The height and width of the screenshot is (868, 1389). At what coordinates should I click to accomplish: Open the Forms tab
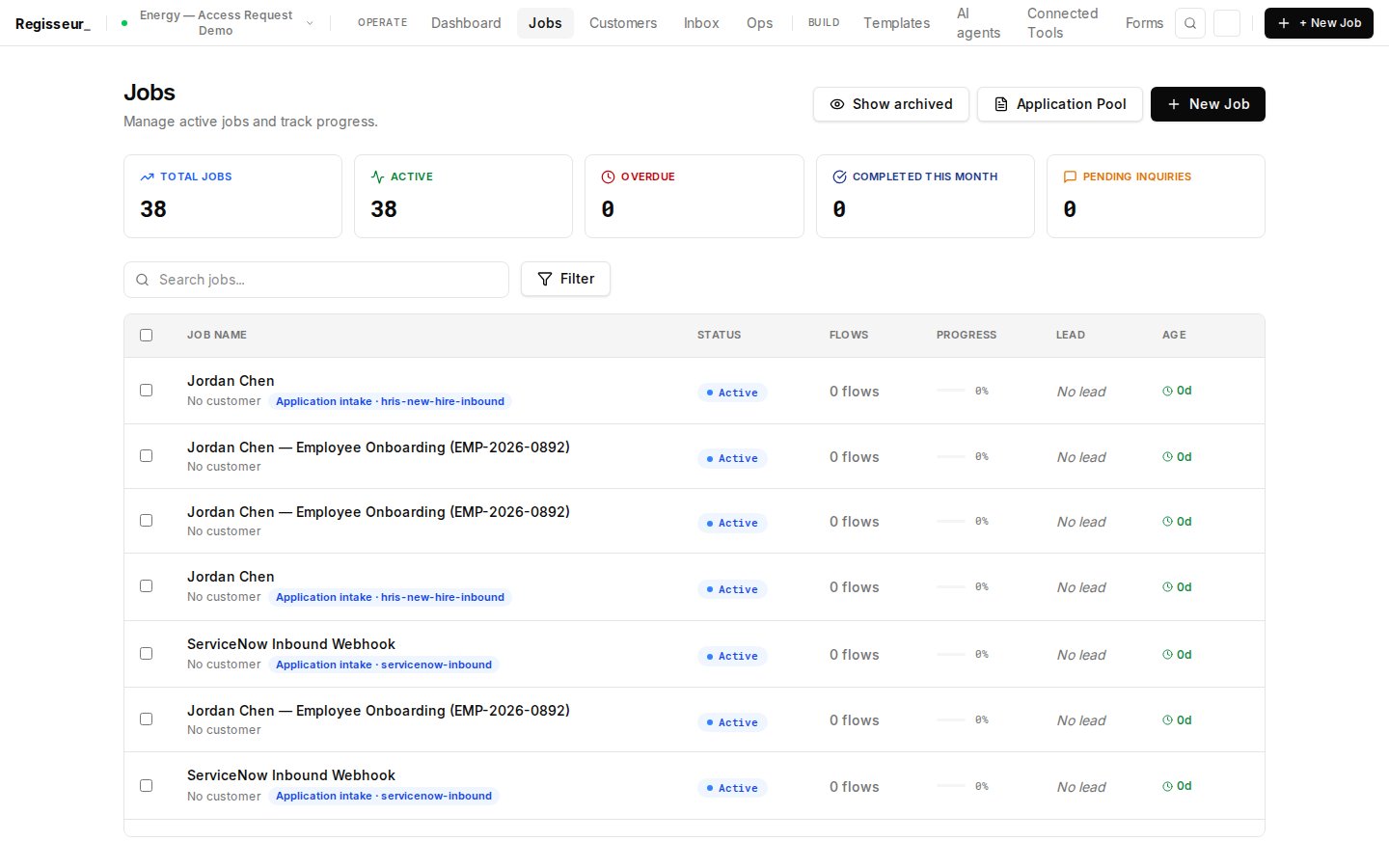(x=1144, y=23)
